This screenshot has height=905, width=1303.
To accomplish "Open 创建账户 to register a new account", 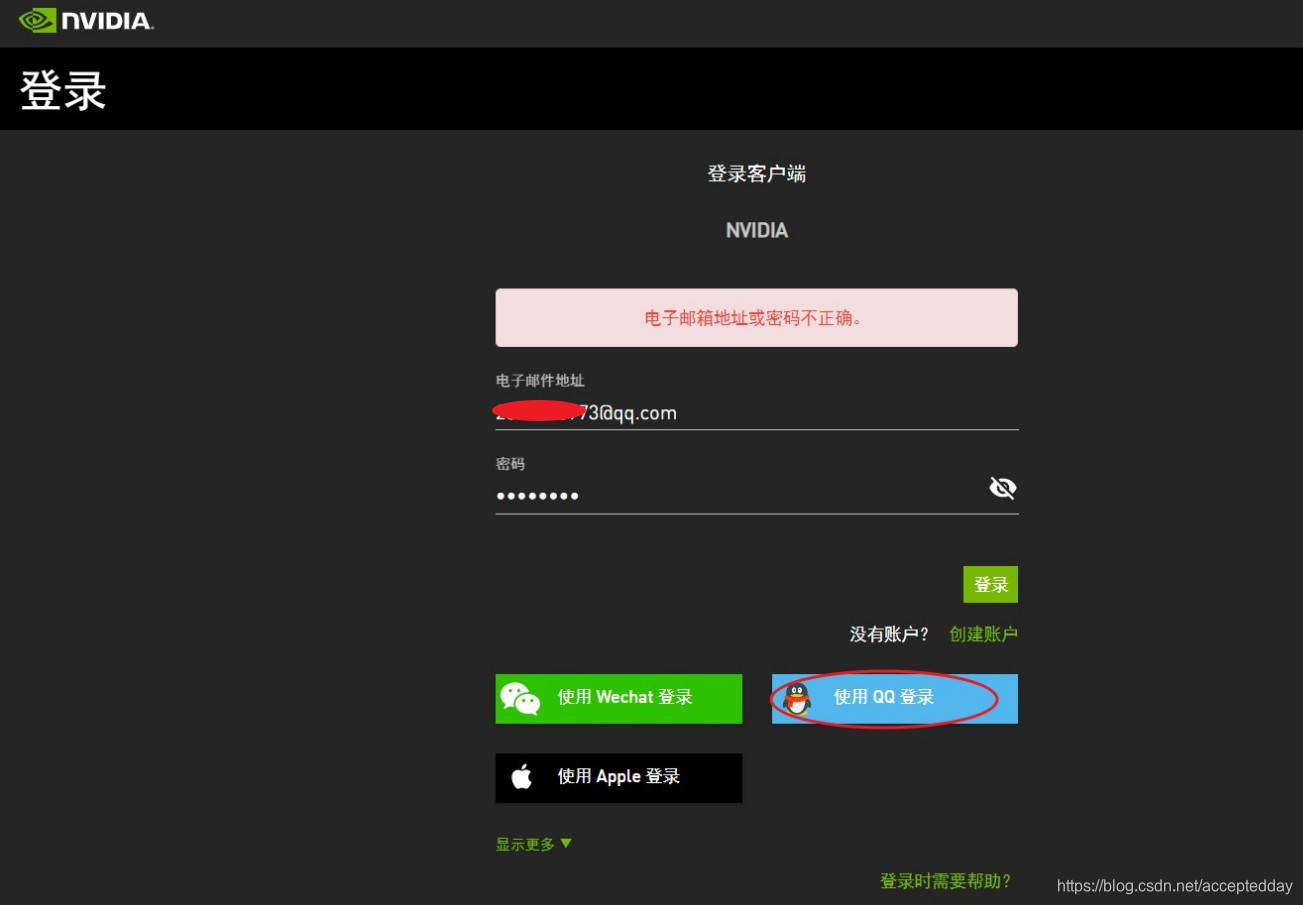I will pyautogui.click(x=983, y=634).
